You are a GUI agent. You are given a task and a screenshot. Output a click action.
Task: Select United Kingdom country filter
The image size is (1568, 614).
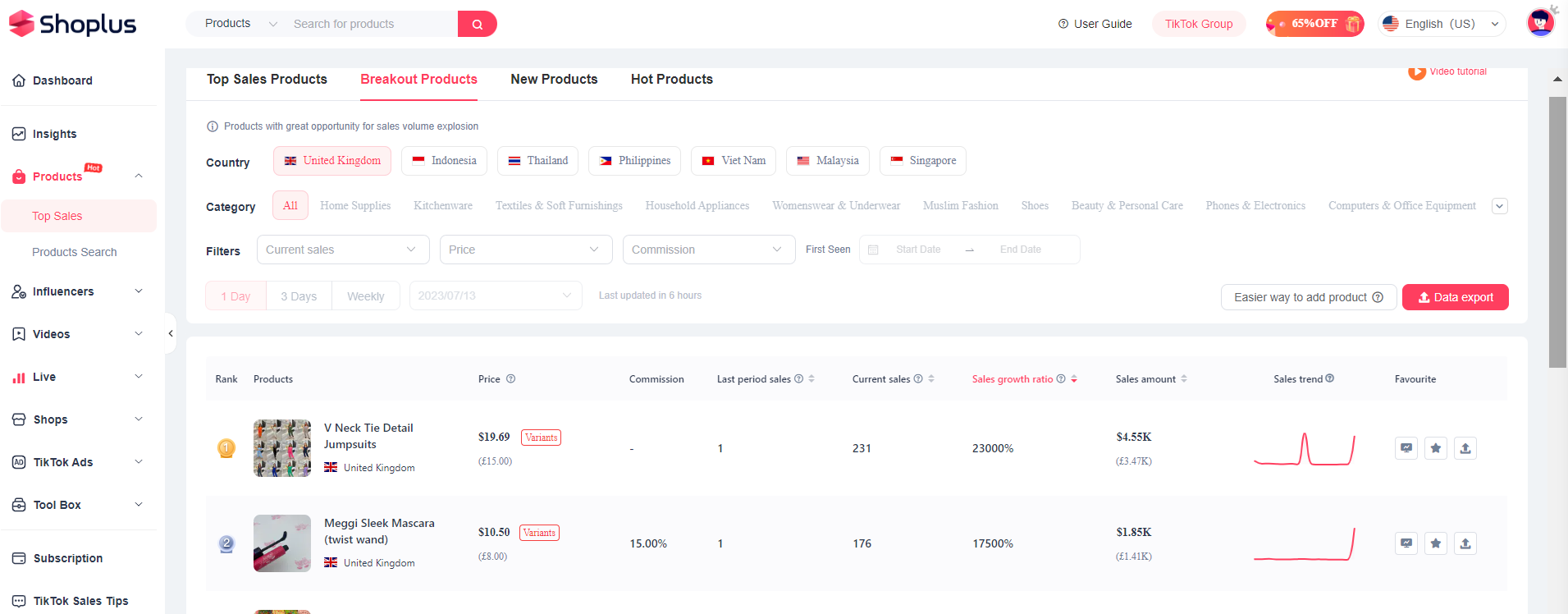(332, 161)
